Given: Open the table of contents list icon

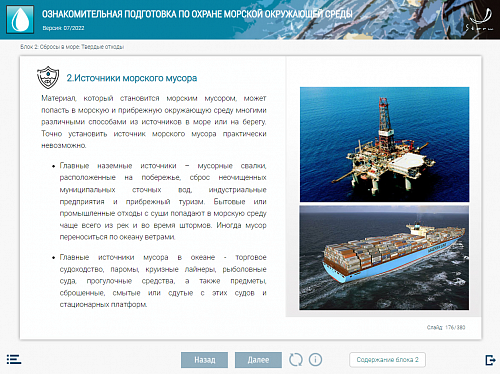Looking at the screenshot, I should point(14,359).
